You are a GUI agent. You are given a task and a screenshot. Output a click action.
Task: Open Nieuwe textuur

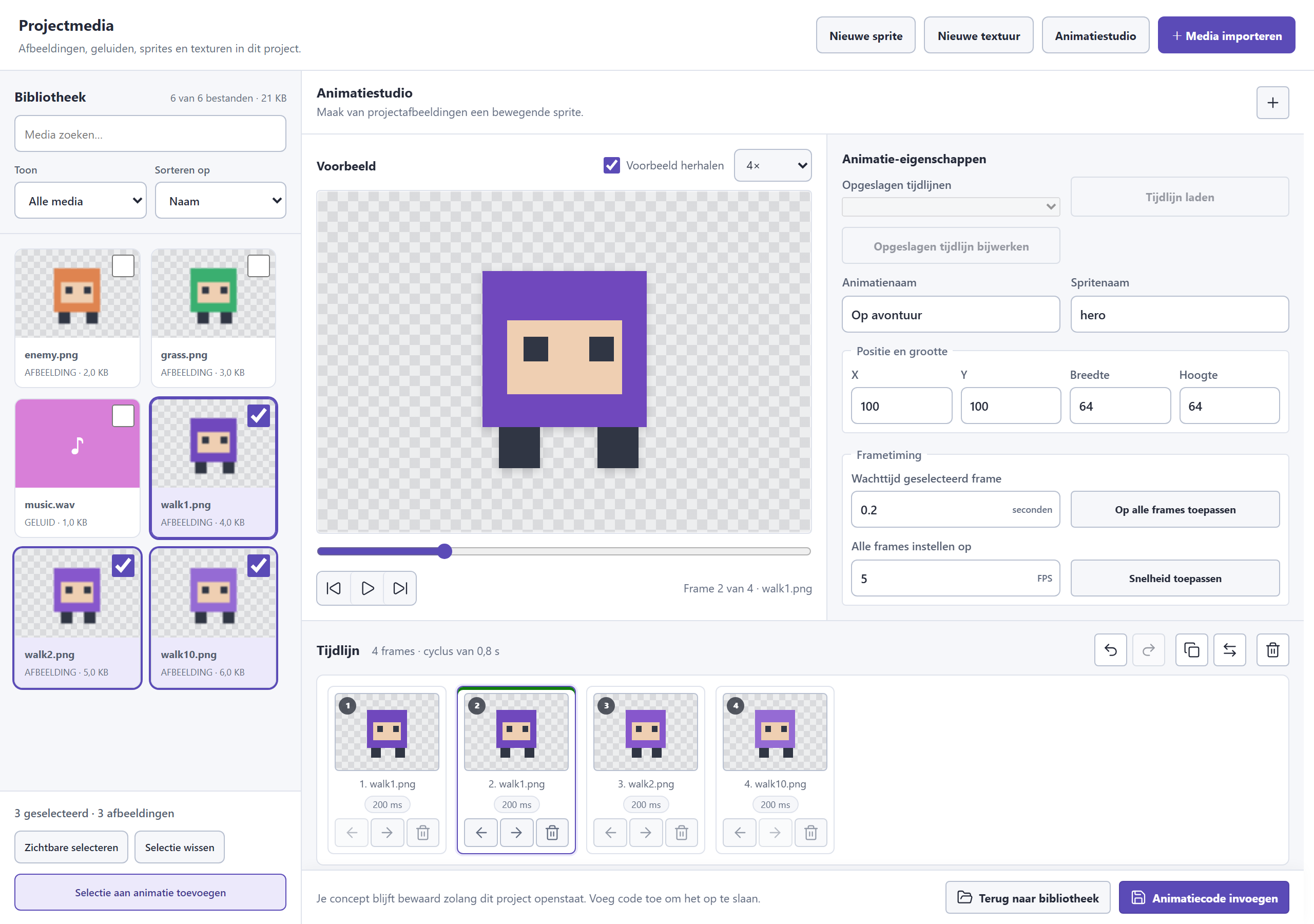click(x=978, y=35)
